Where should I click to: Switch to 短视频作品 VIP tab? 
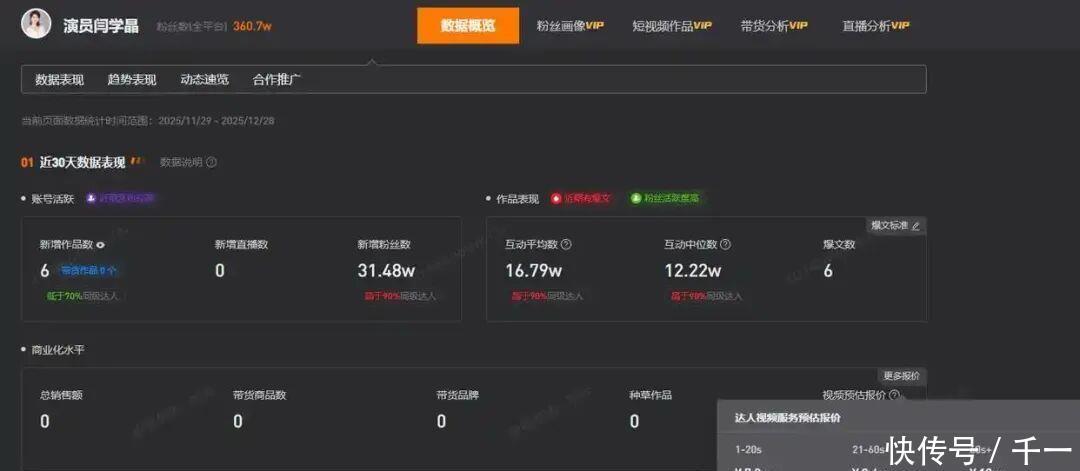point(672,26)
